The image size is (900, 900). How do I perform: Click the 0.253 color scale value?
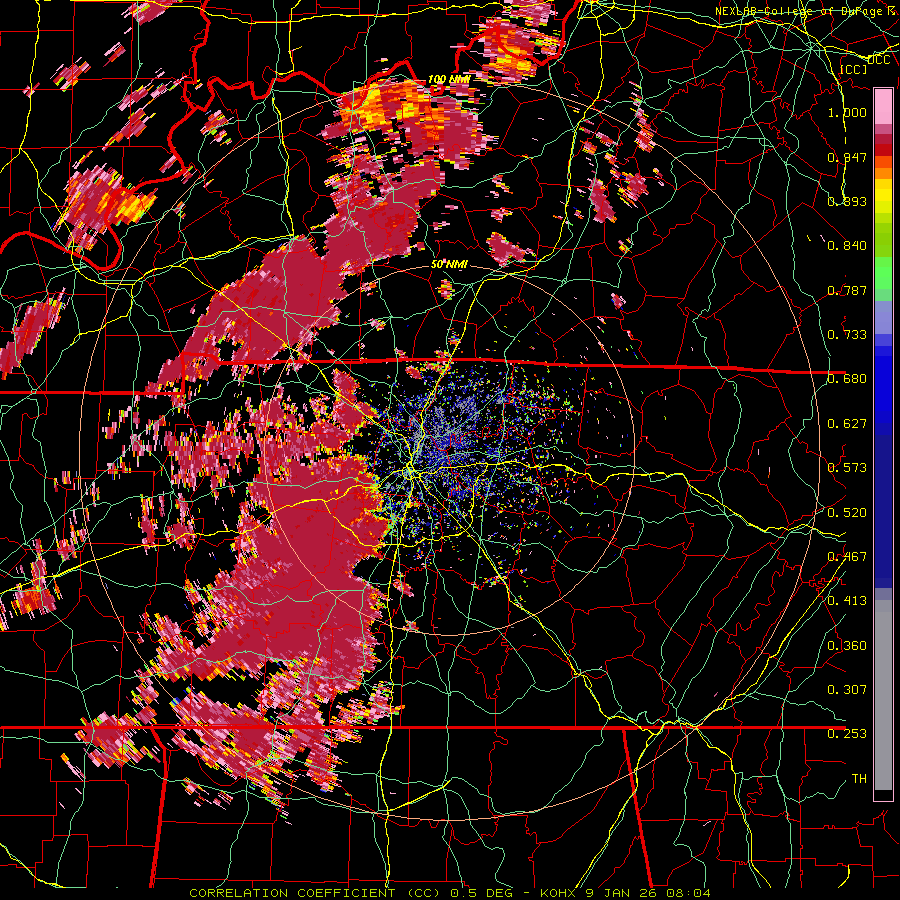(847, 734)
